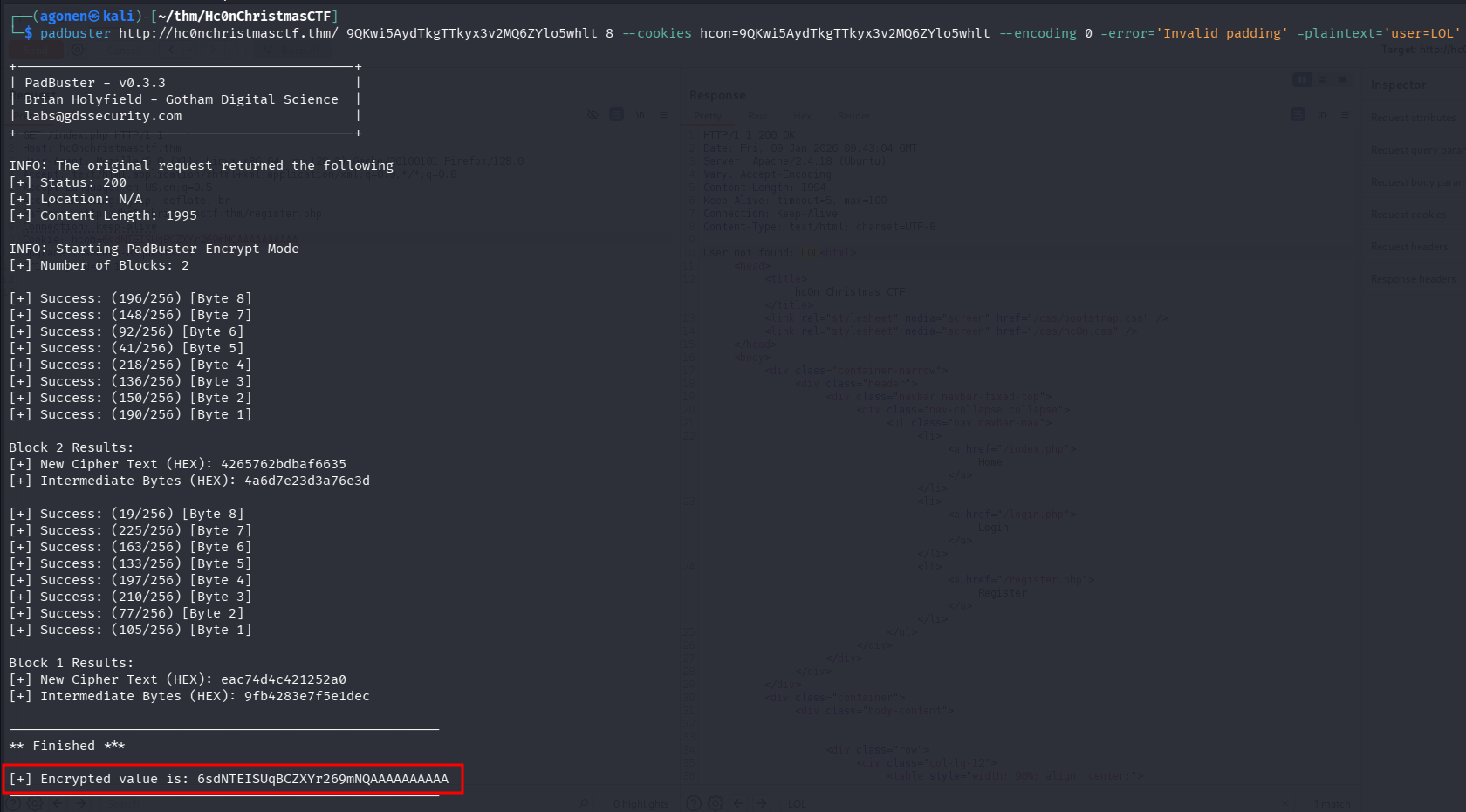Open request settings gear beside Send
Viewport: 1466px width, 812px height.
(78, 50)
